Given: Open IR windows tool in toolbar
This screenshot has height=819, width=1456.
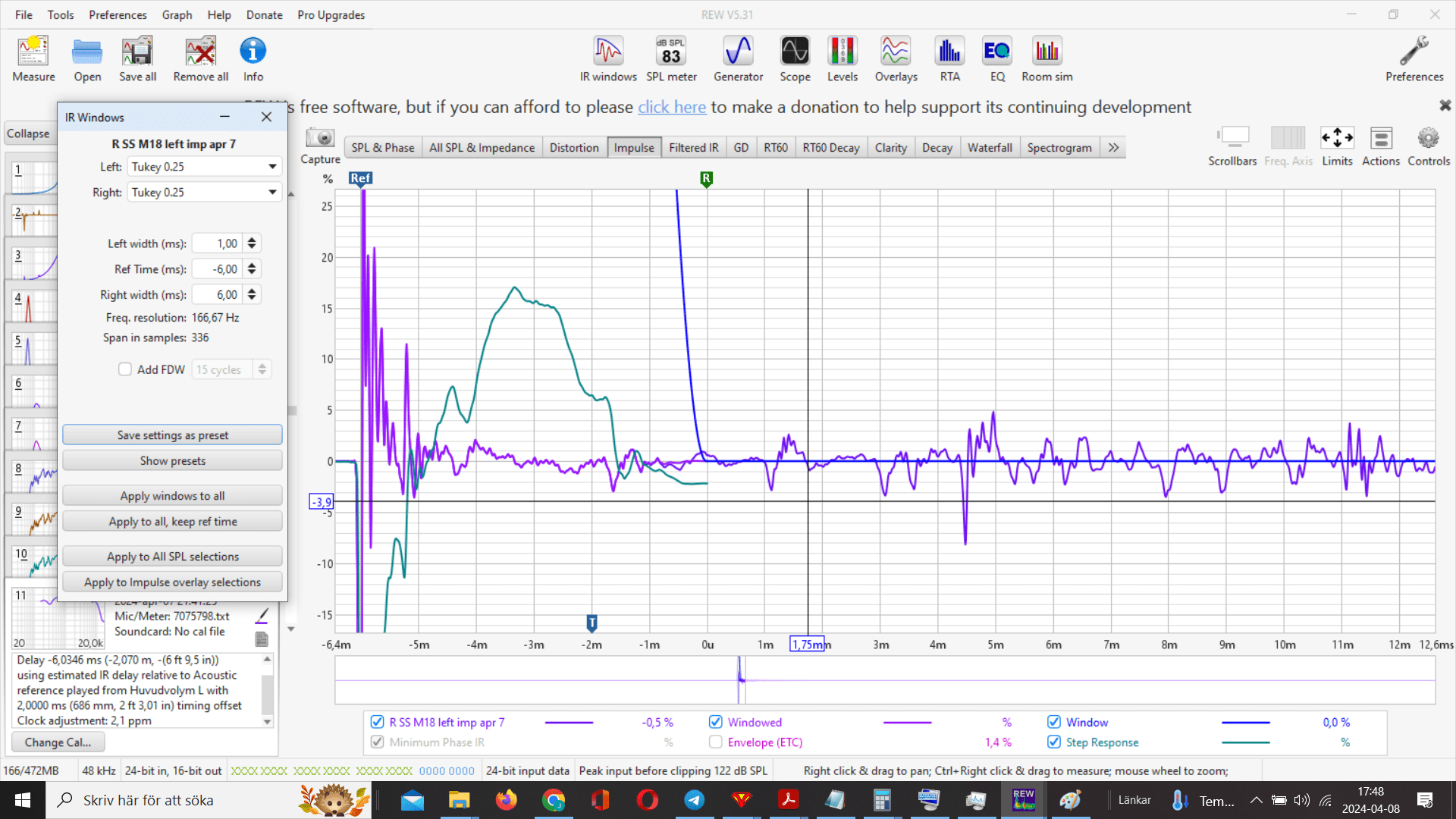Looking at the screenshot, I should tap(608, 59).
